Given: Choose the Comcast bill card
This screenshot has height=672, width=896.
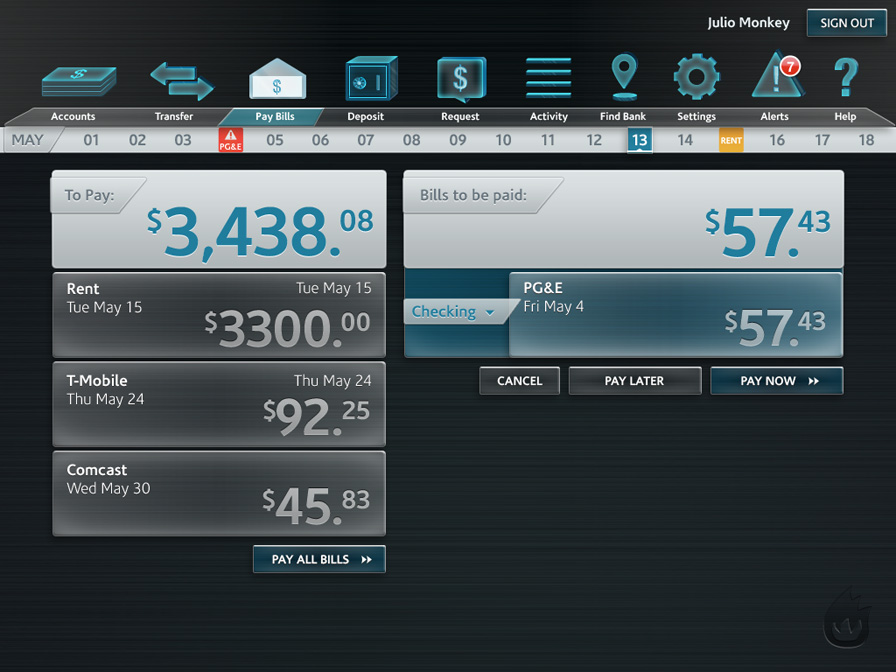Looking at the screenshot, I should point(218,493).
